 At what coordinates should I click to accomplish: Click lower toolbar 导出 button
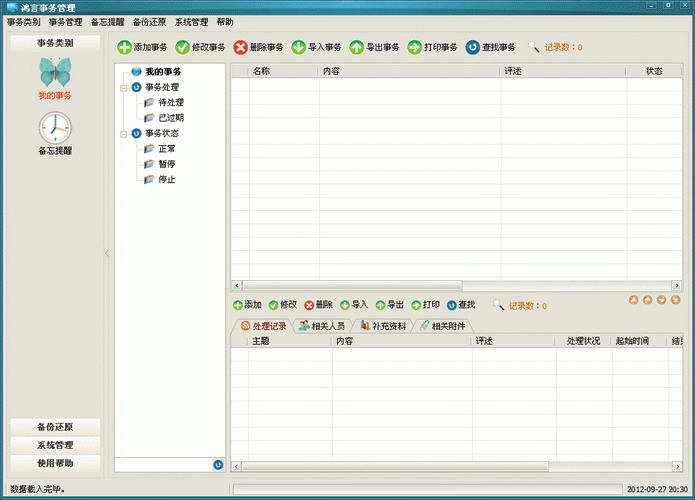click(390, 305)
